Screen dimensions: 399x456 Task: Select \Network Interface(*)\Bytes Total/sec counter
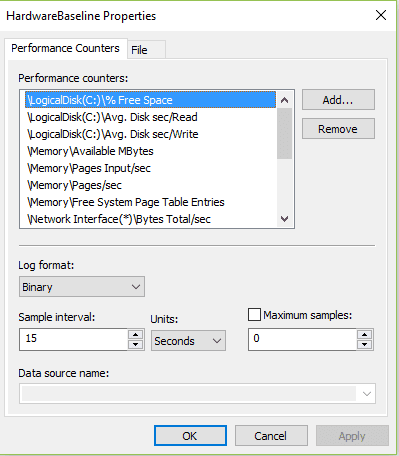150,219
